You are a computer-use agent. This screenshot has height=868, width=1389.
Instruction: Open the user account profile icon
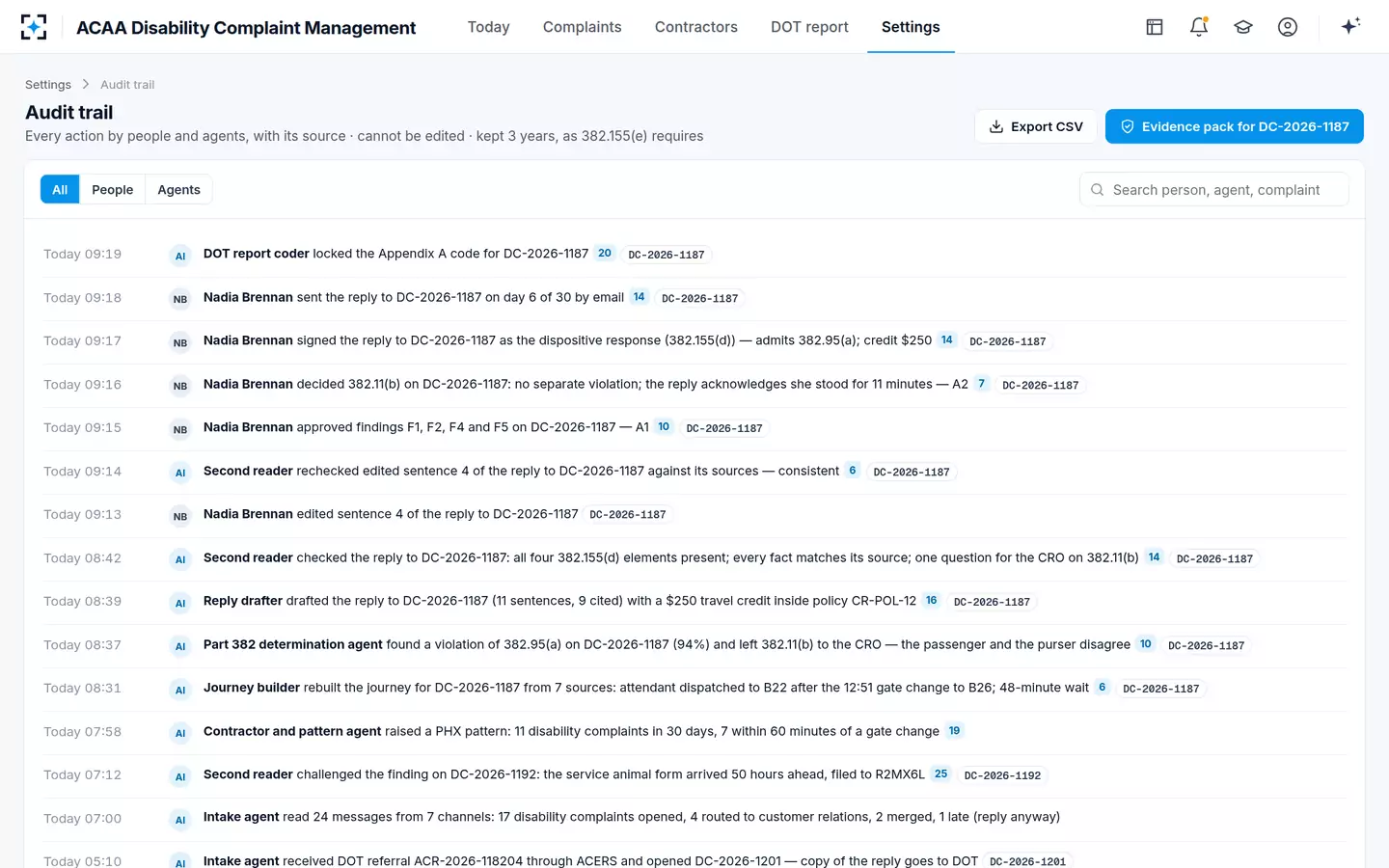[1288, 27]
